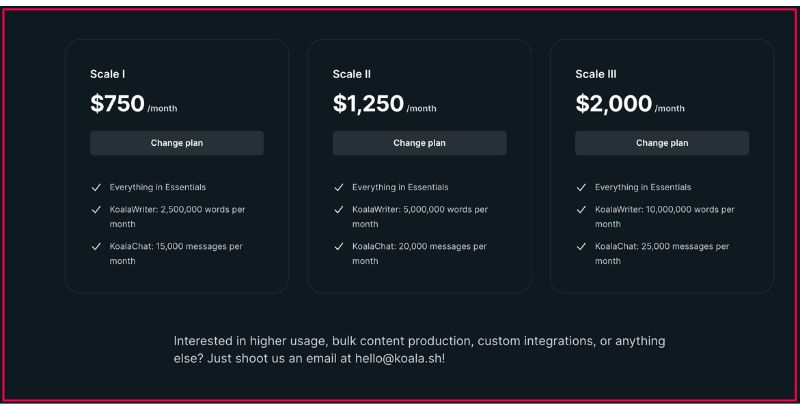Click checkmark beside Scale III Everything in Essentials

(x=581, y=187)
